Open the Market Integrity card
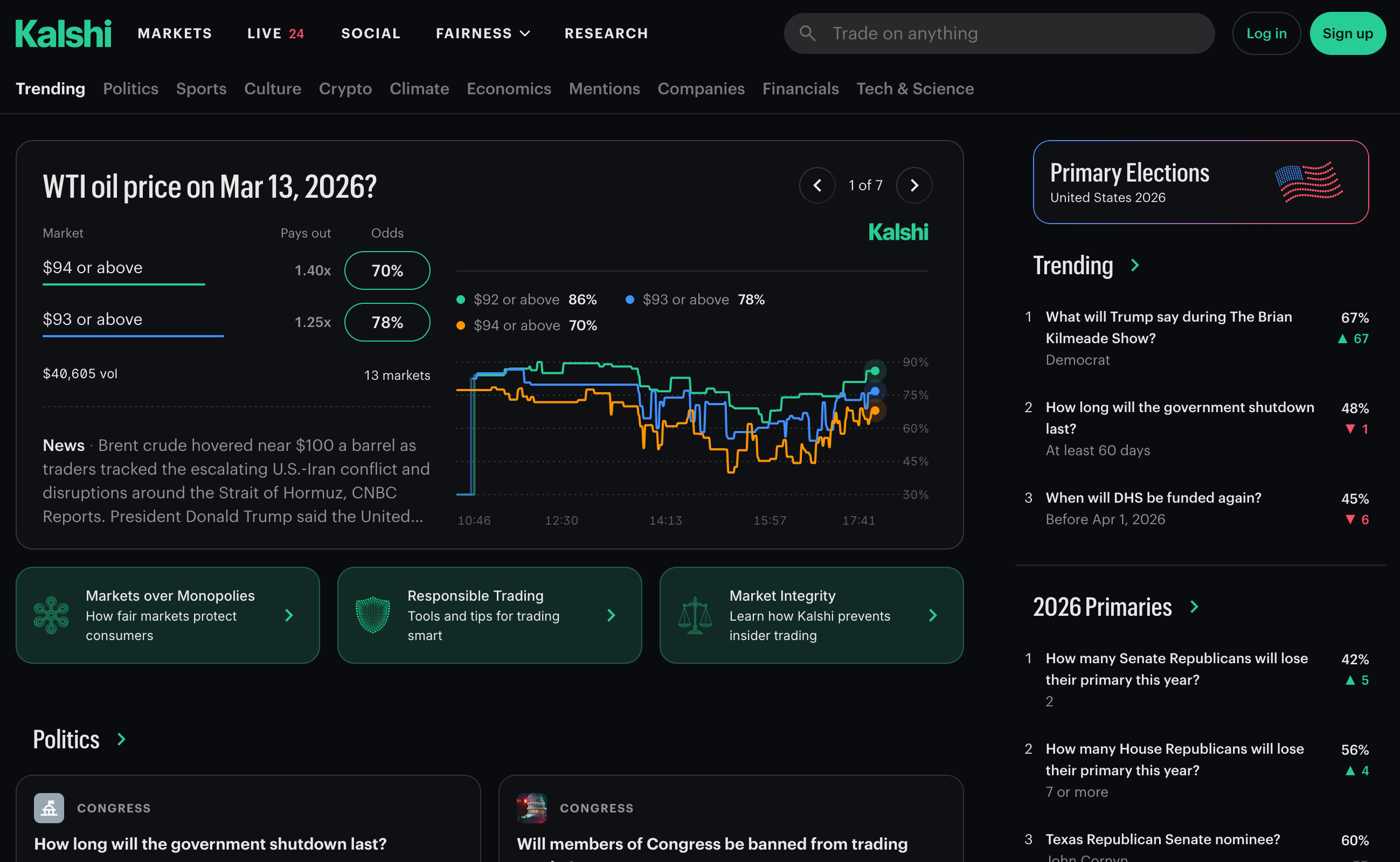The image size is (1400, 862). click(x=812, y=615)
